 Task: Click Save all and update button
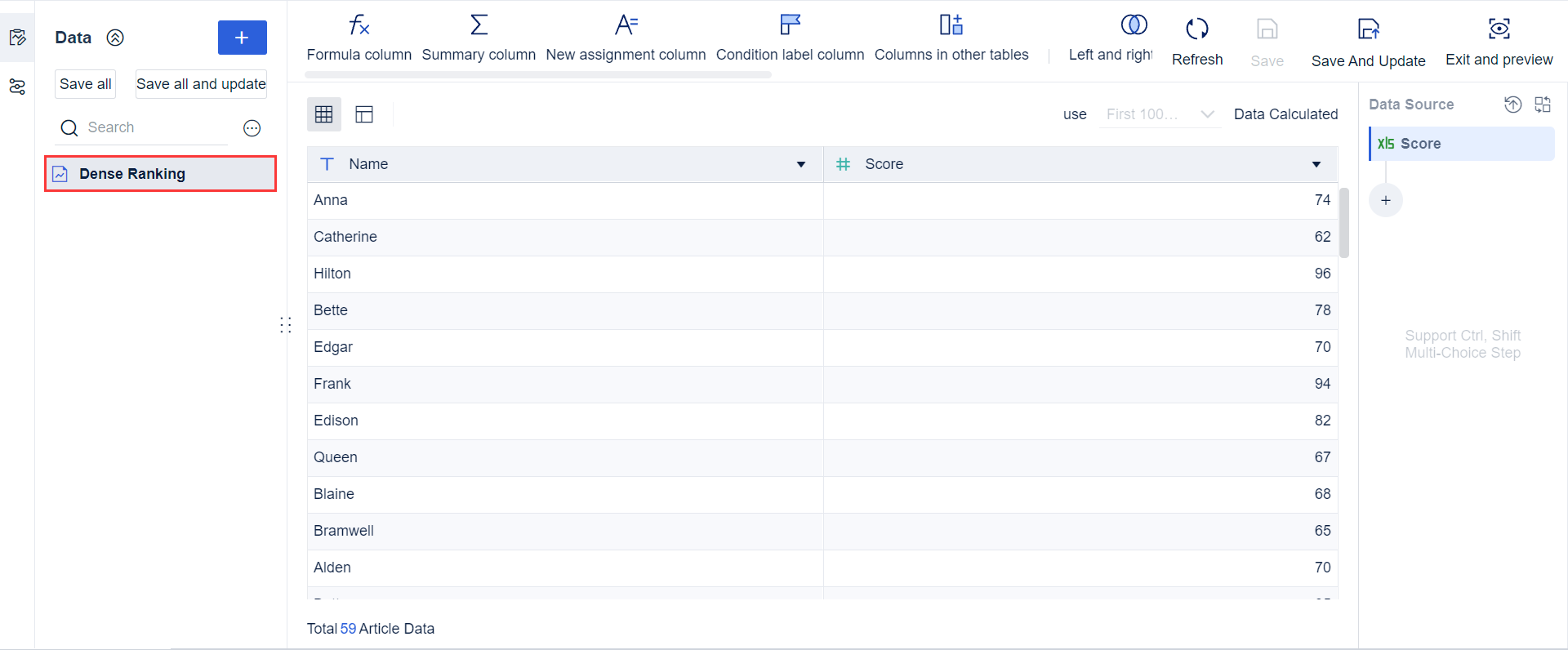(x=201, y=84)
